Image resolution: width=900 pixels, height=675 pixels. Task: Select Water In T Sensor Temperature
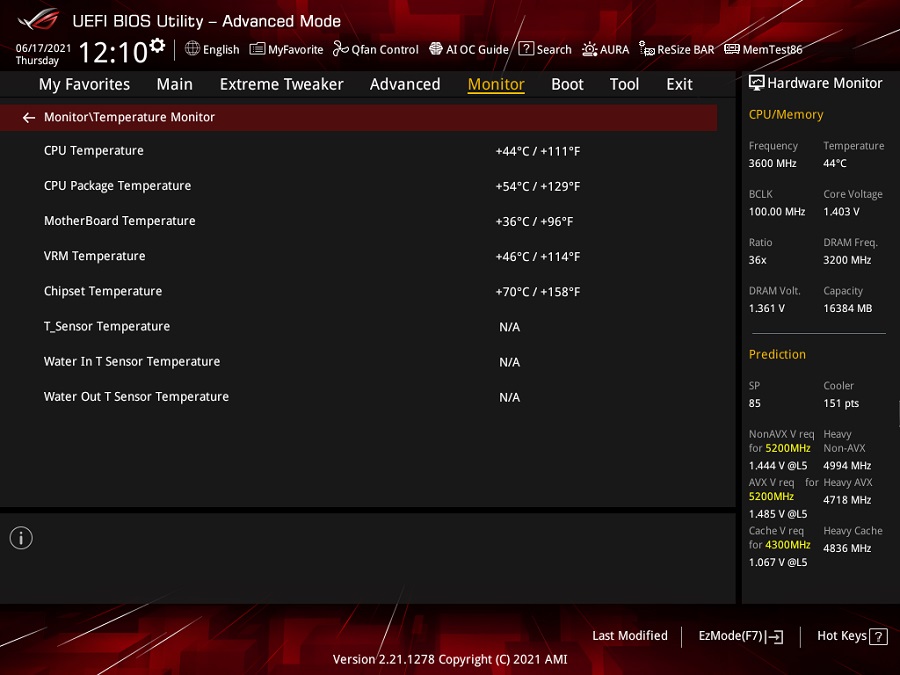[x=358, y=362]
